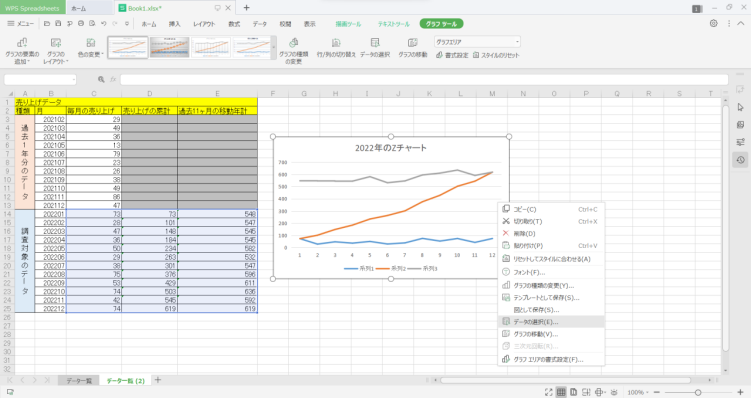The height and width of the screenshot is (398, 751).
Task: Click the fx insert function icon
Action: point(113,80)
